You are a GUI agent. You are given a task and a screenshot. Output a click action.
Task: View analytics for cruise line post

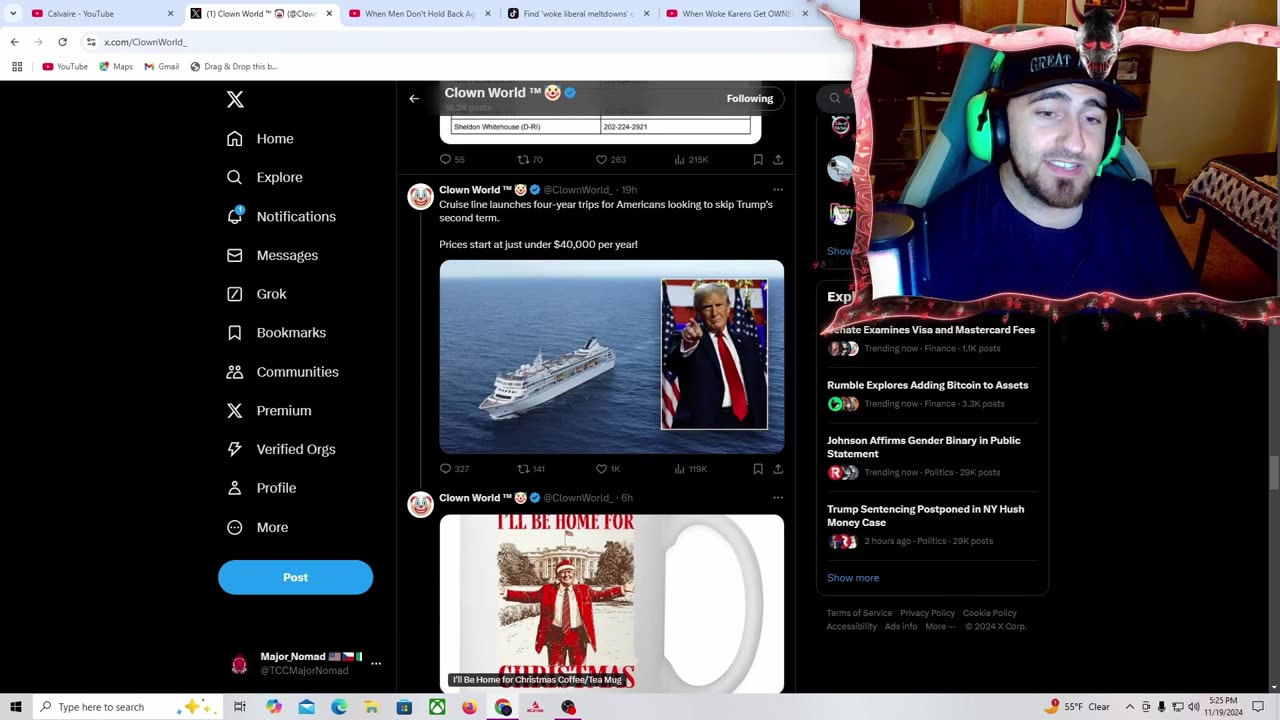pos(679,468)
